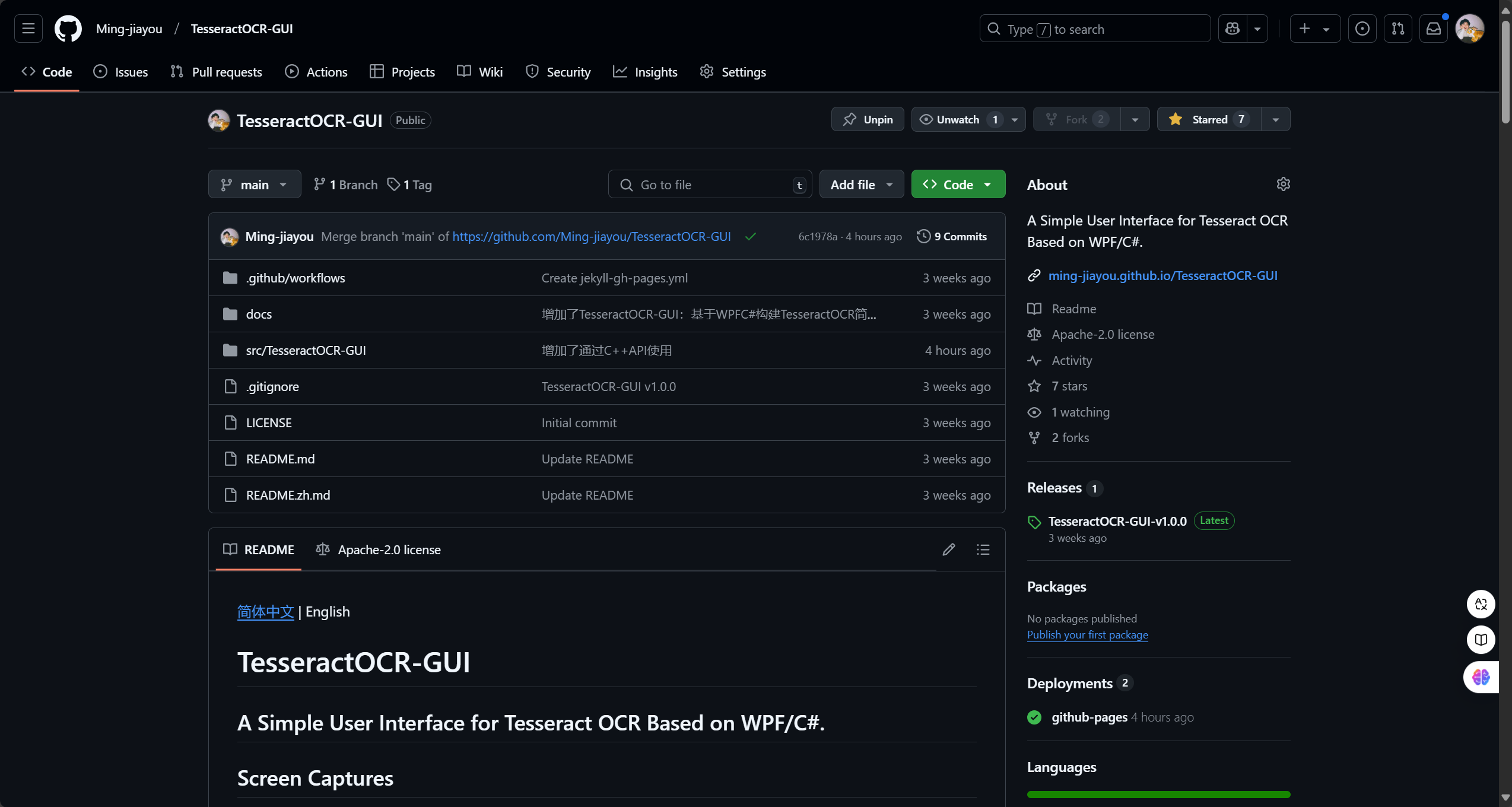Image resolution: width=1512 pixels, height=807 pixels.
Task: Open the main branch selector
Action: click(255, 185)
